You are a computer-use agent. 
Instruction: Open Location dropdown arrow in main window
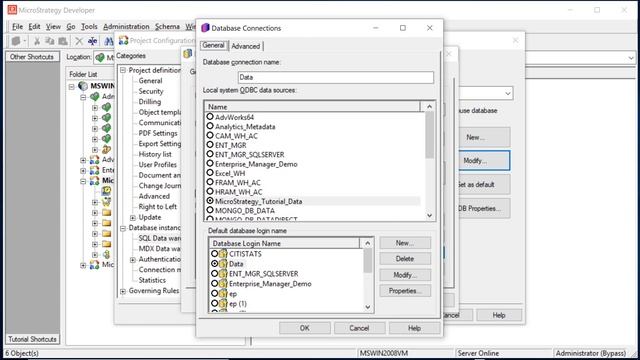pyautogui.click(x=631, y=58)
